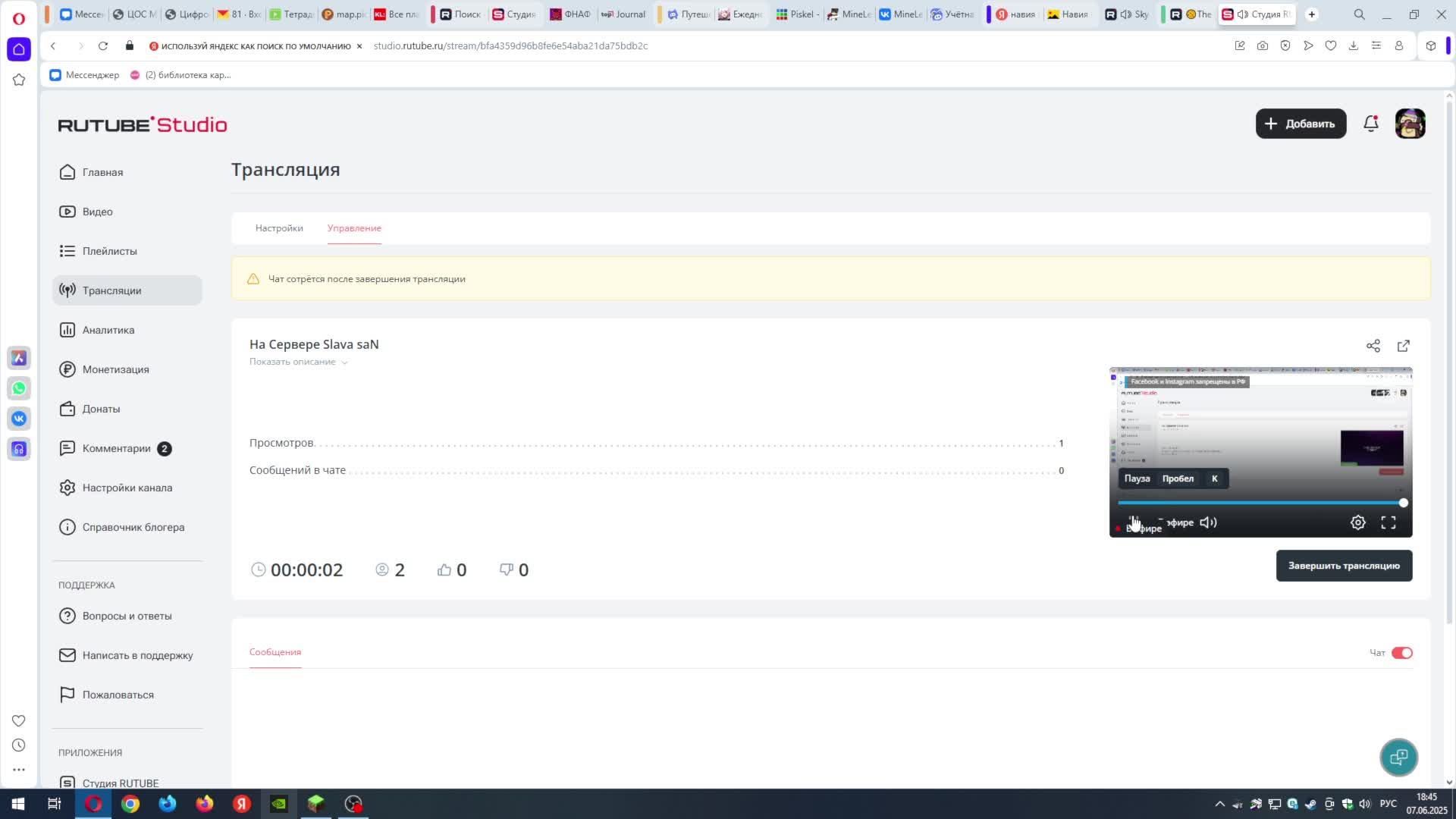Mute the stream preview volume

[1208, 522]
